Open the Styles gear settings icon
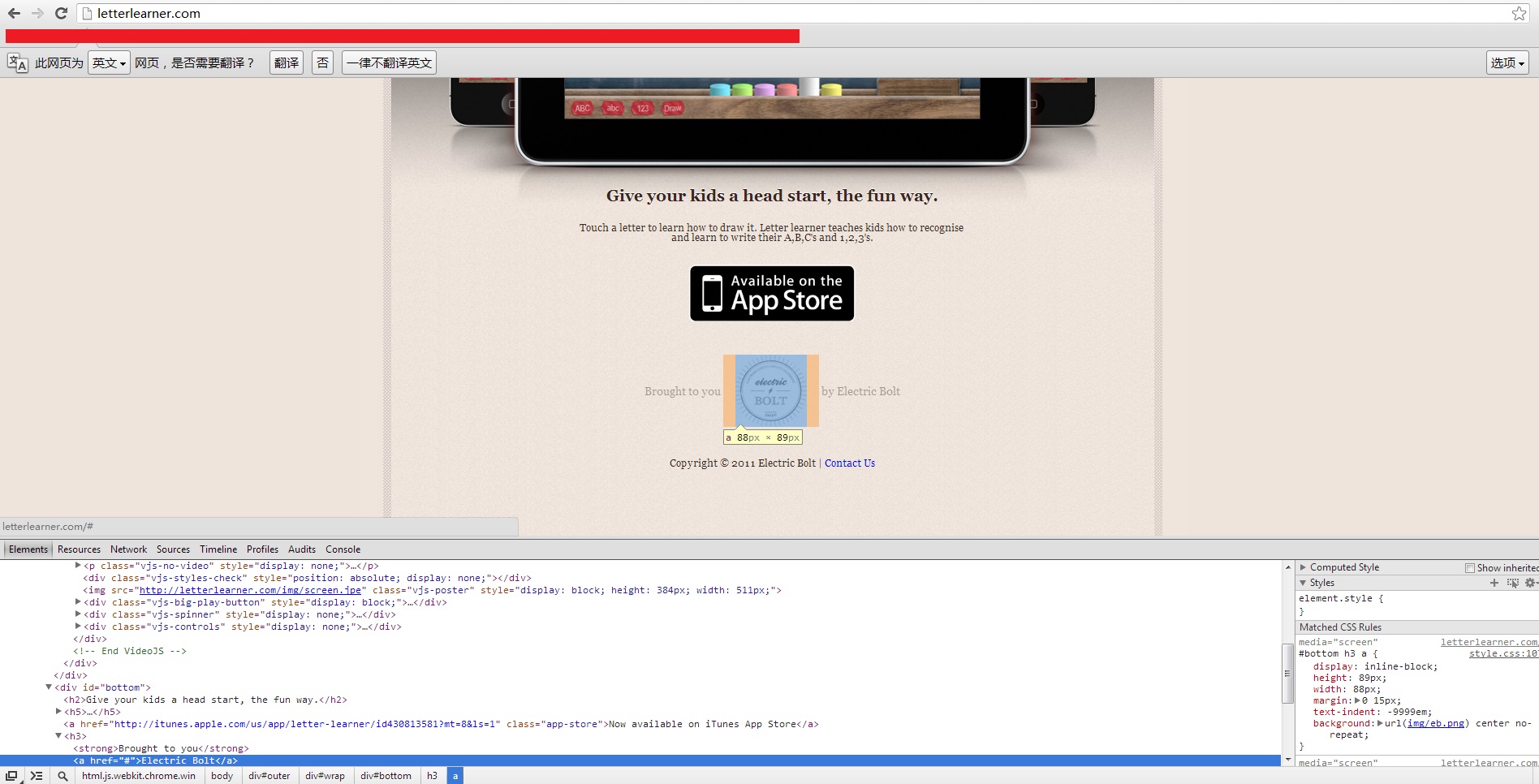The height and width of the screenshot is (784, 1539). (x=1530, y=583)
